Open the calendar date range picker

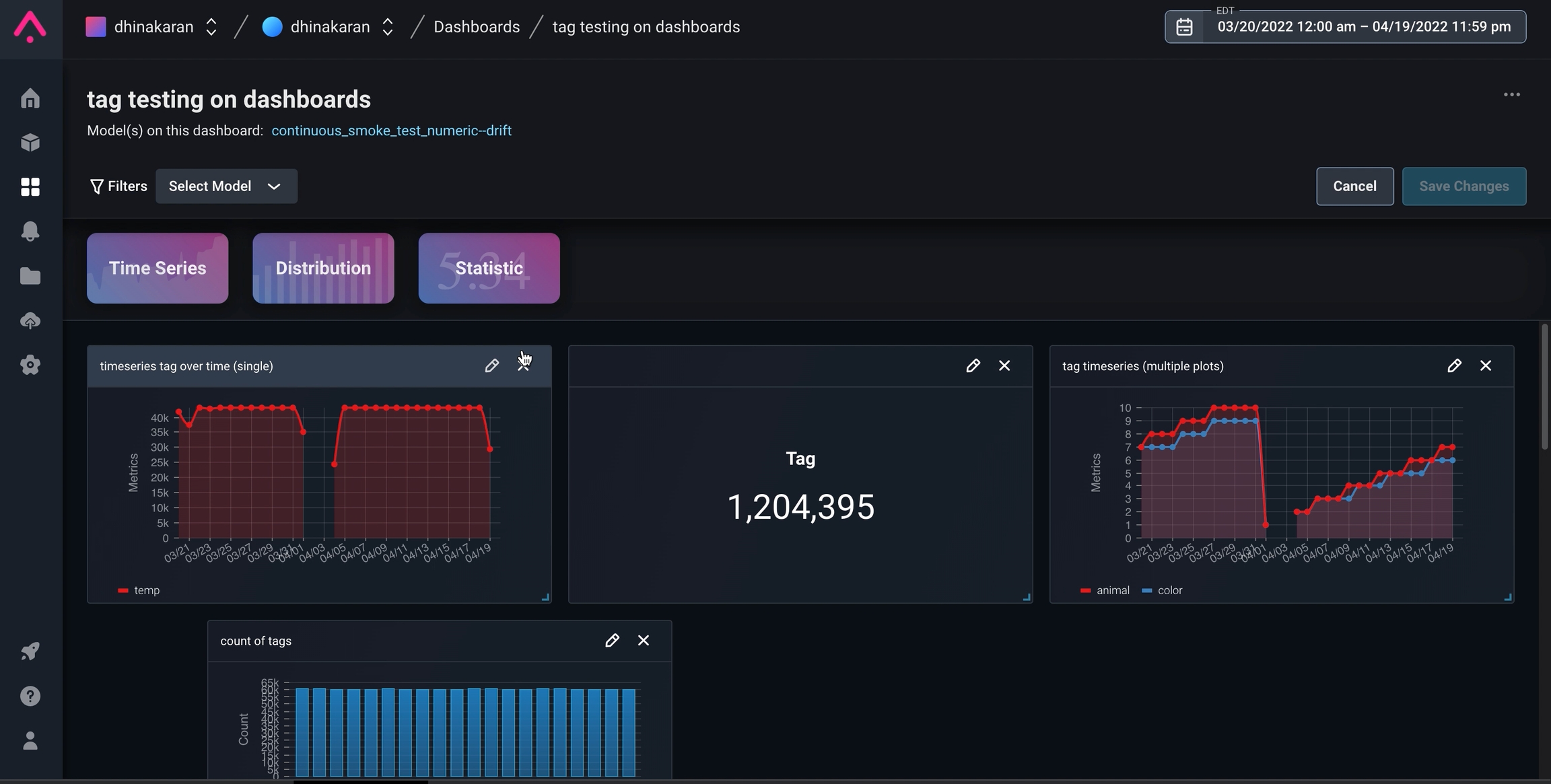pyautogui.click(x=1184, y=27)
